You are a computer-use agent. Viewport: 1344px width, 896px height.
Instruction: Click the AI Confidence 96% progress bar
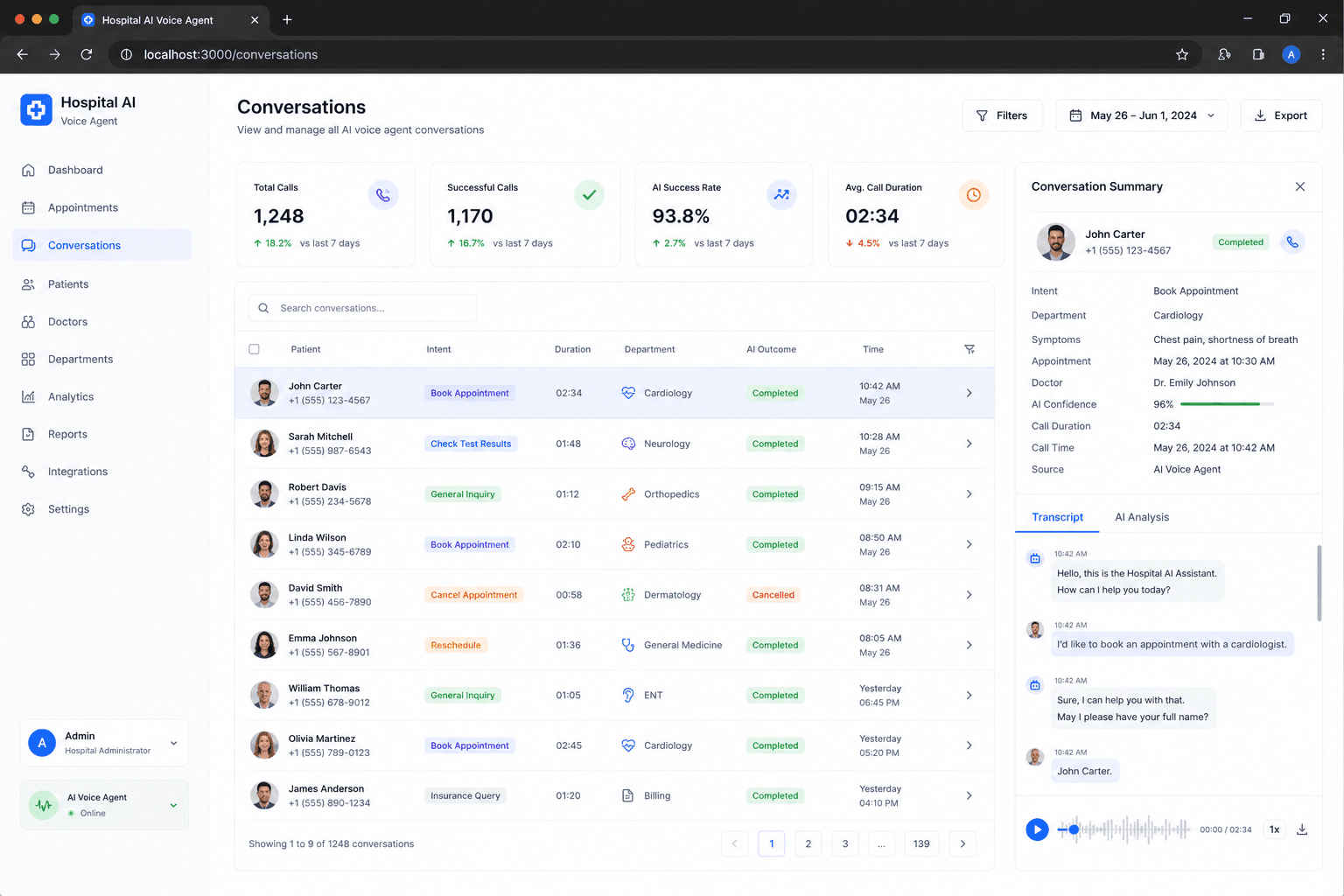[1227, 404]
